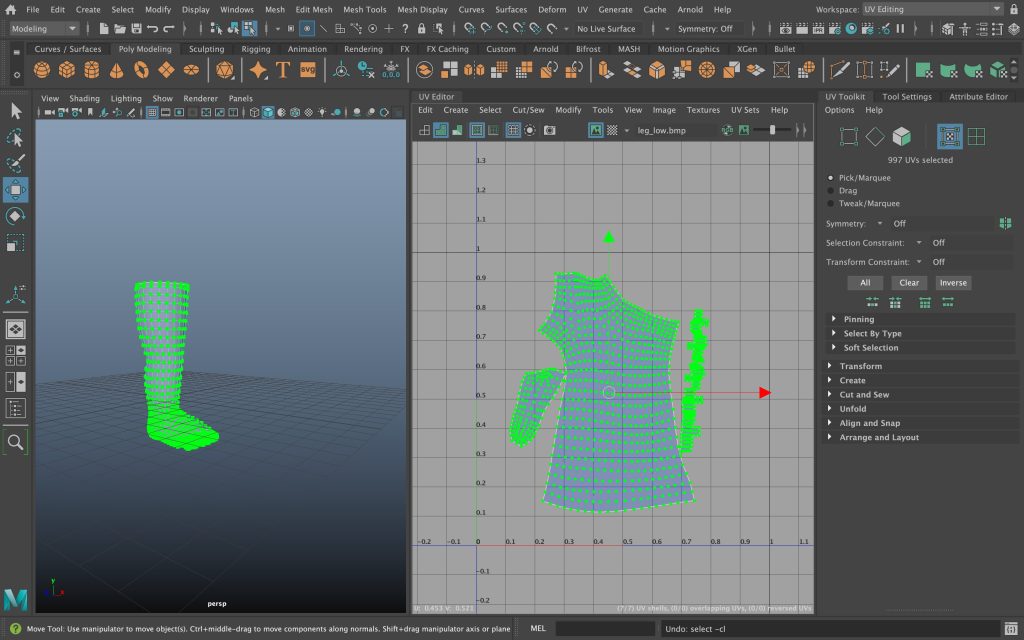
Task: Click the save scene icon
Action: click(x=136, y=29)
